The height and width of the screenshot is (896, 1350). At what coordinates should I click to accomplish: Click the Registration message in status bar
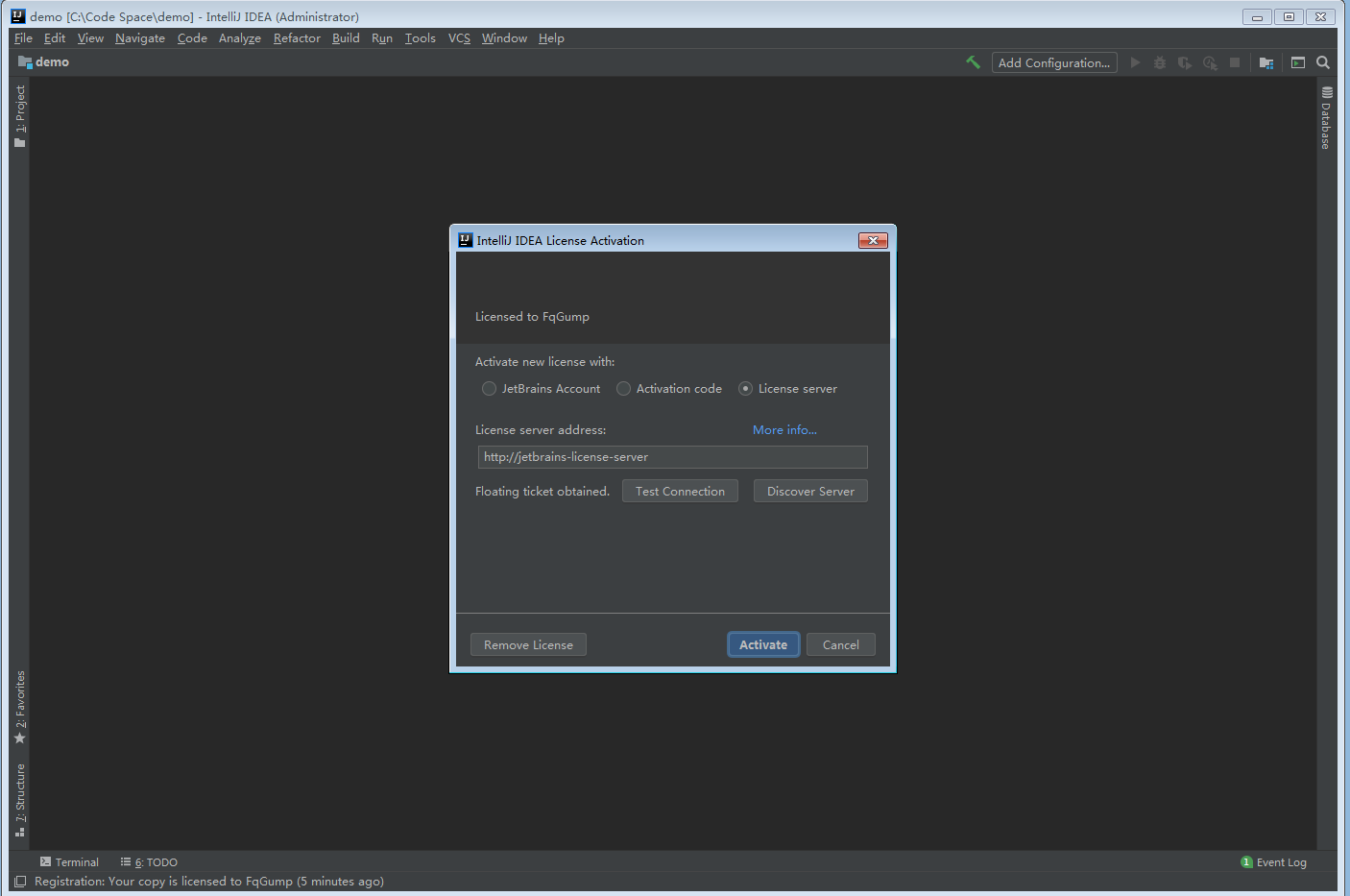tap(209, 882)
